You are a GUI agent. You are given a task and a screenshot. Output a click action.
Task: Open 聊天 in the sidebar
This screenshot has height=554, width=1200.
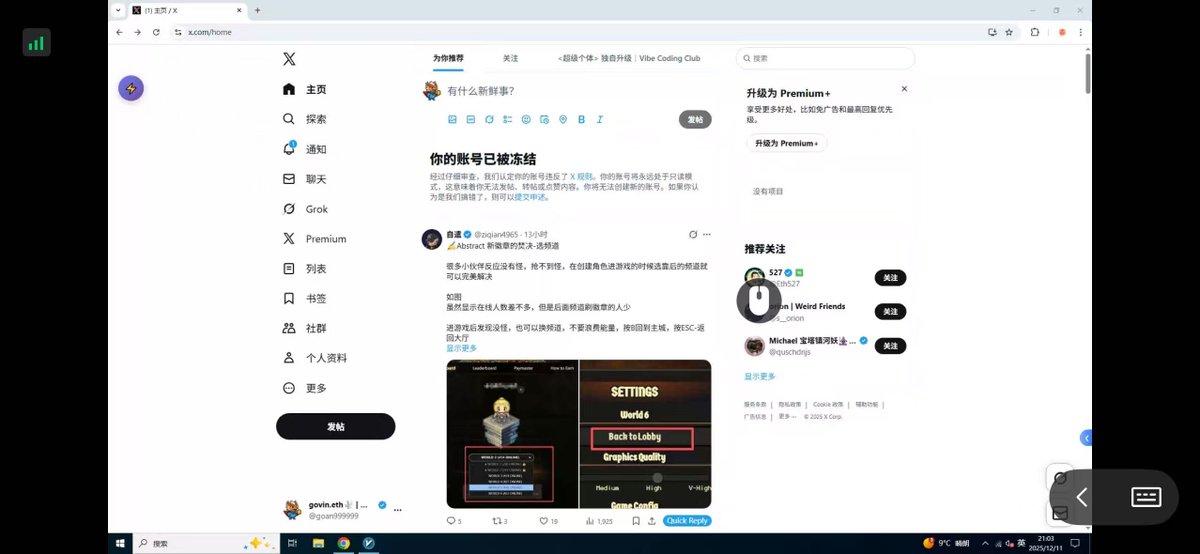(305, 179)
